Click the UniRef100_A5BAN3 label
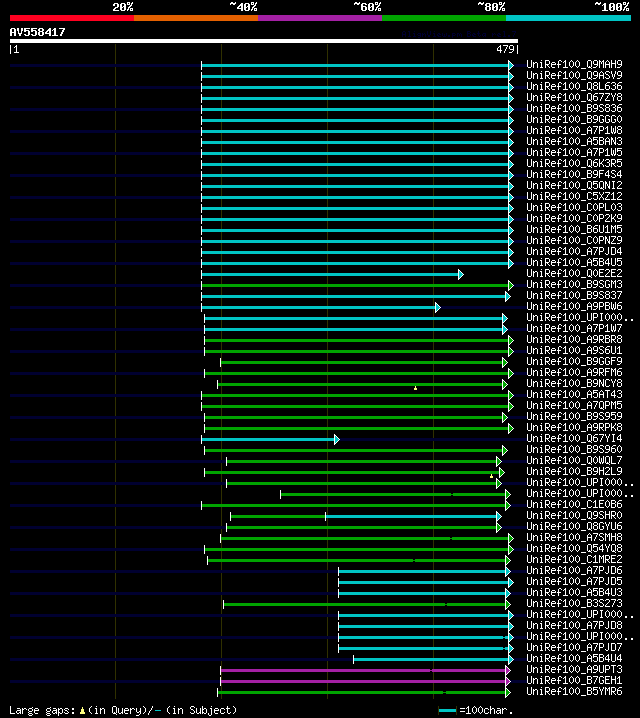This screenshot has height=718, width=640. tap(574, 141)
